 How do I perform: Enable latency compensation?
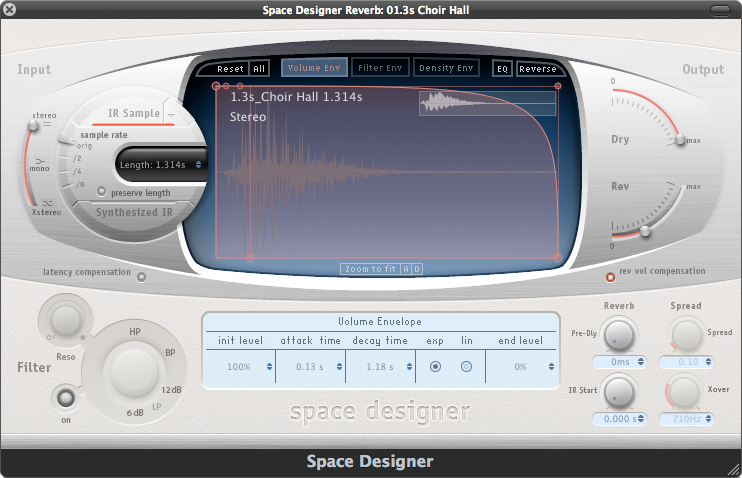[141, 277]
